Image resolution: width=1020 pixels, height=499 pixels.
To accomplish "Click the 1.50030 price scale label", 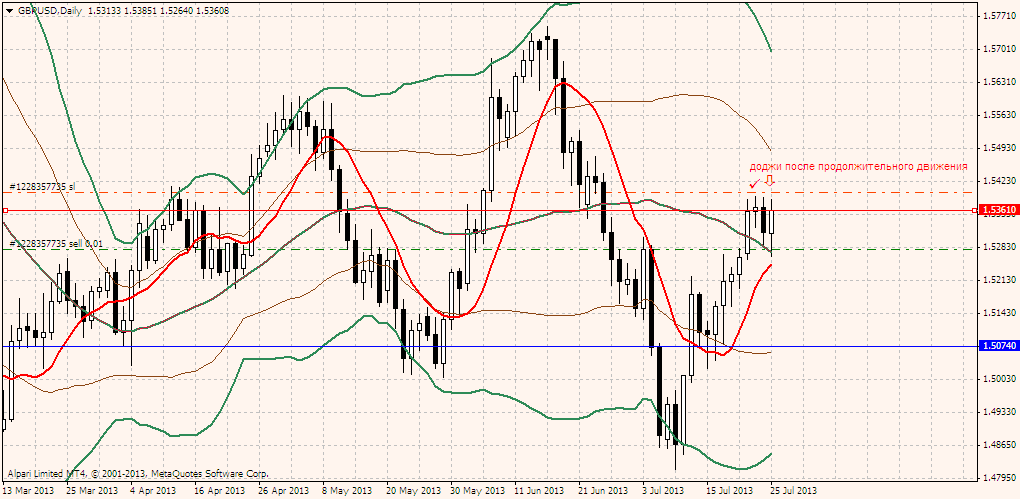I will click(x=1000, y=379).
